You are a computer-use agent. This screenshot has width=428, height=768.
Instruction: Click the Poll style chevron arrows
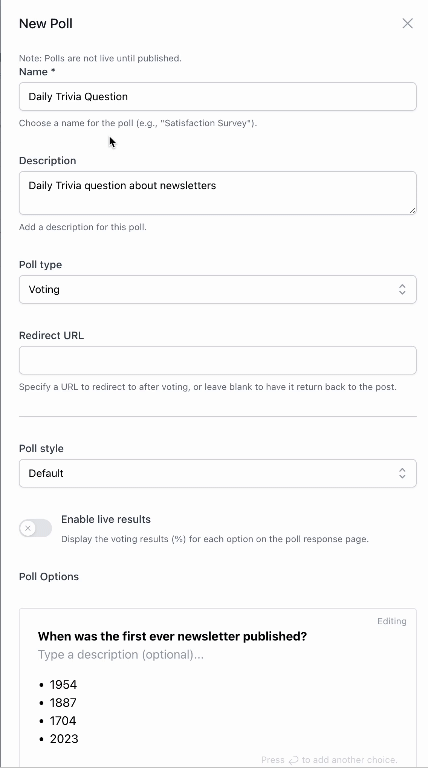point(402,473)
